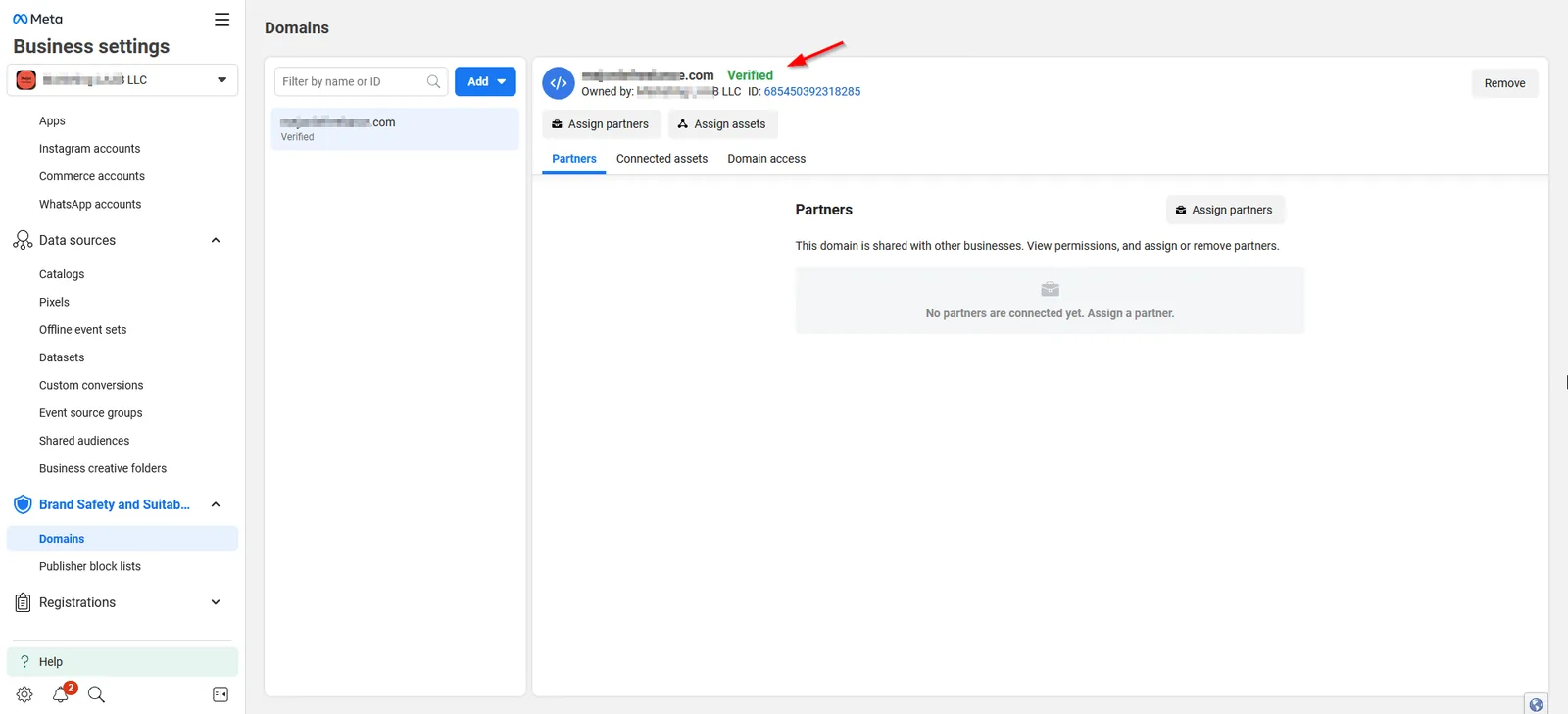Open Business creative folders
Screen dimensions: 1568x714
(103, 468)
